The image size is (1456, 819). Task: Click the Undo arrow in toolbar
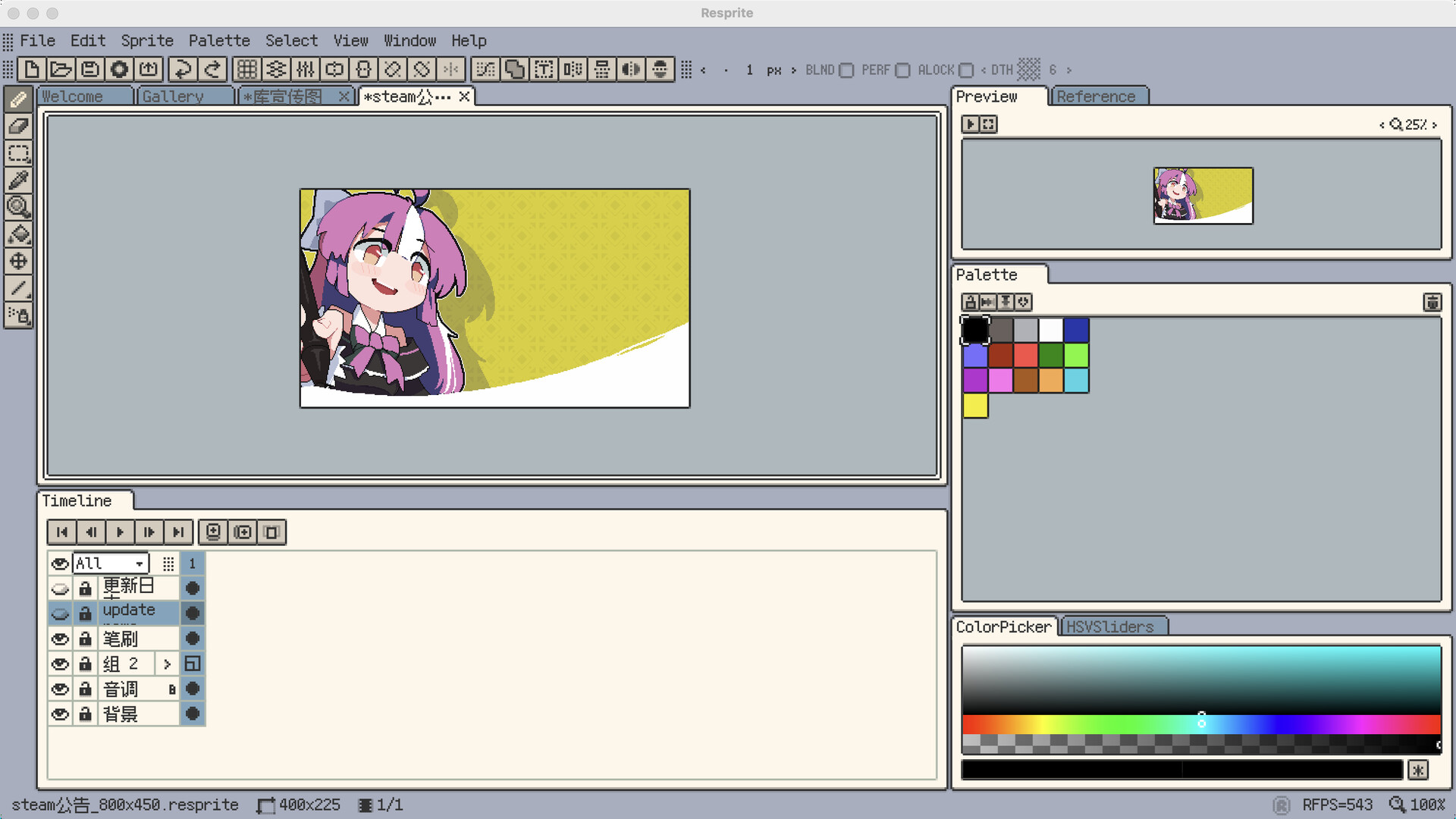point(183,70)
